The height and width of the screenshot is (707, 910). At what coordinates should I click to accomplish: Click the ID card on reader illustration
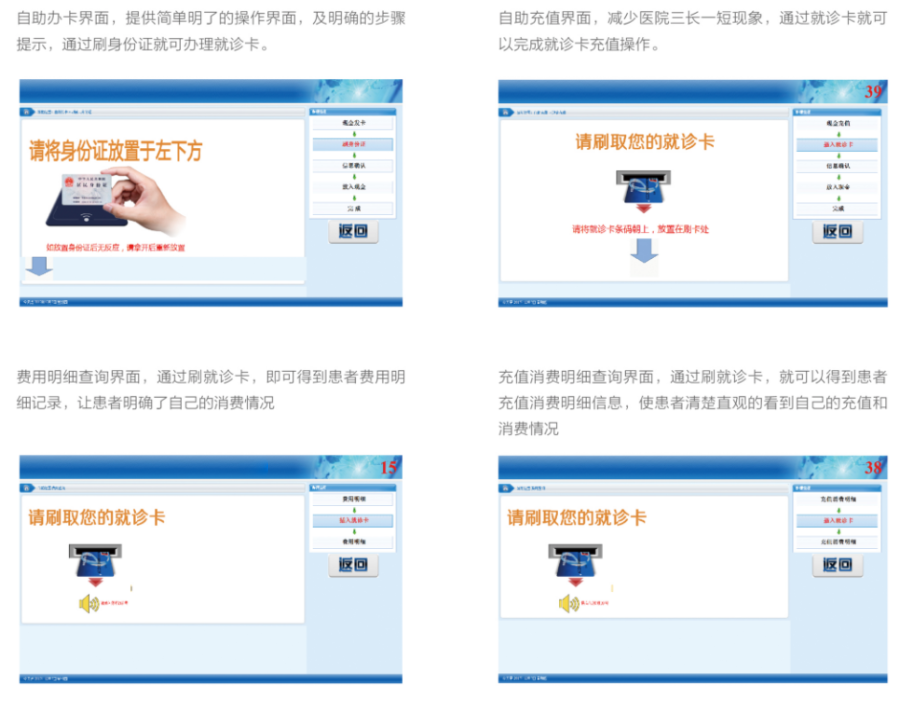(x=110, y=200)
